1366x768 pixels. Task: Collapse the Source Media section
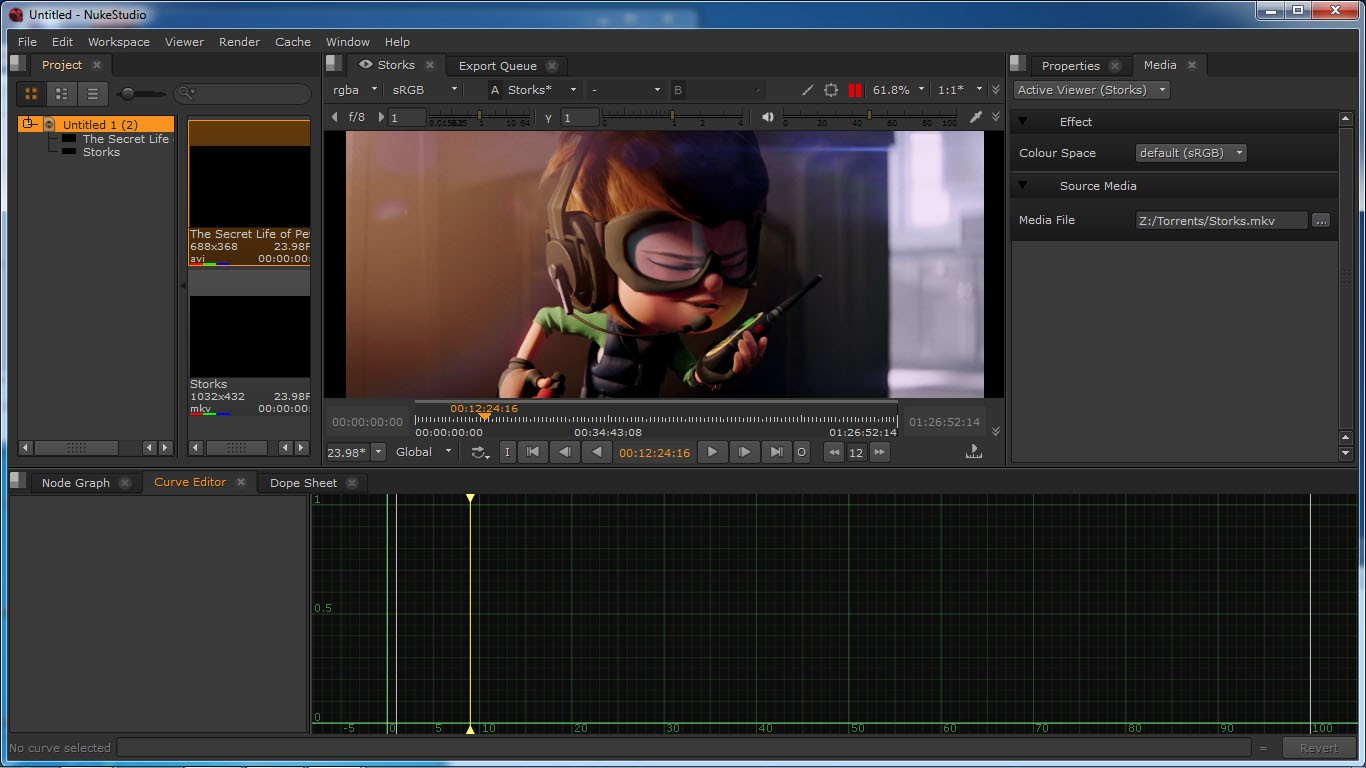pos(1022,185)
